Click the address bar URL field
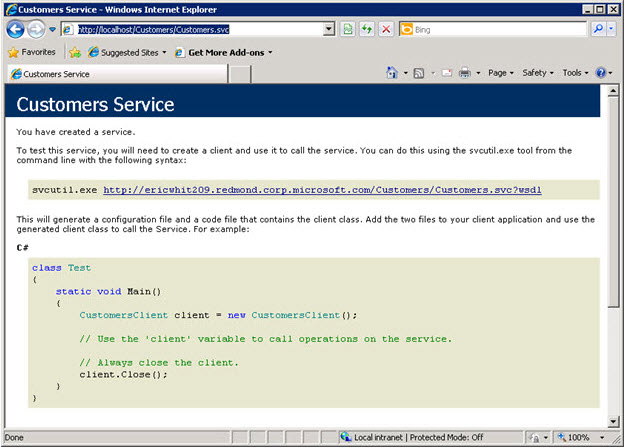 coord(193,29)
